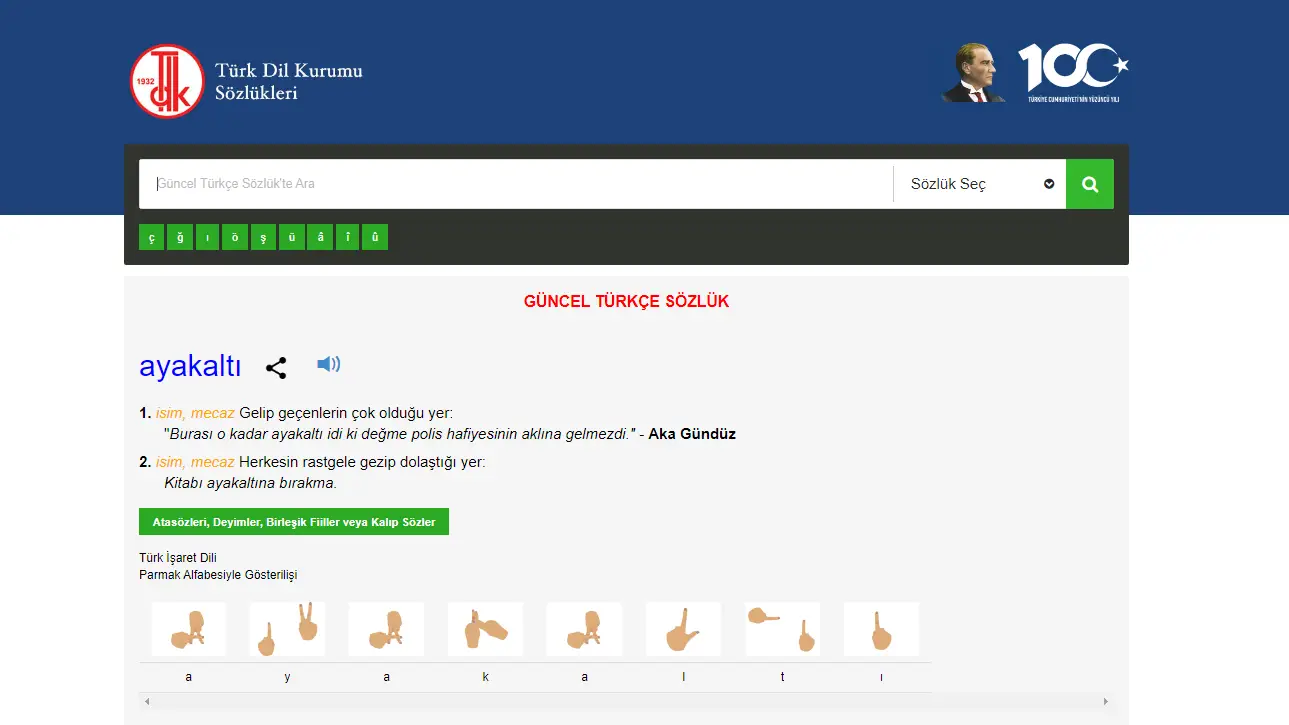
Task: Insert the ş character key
Action: coord(263,237)
